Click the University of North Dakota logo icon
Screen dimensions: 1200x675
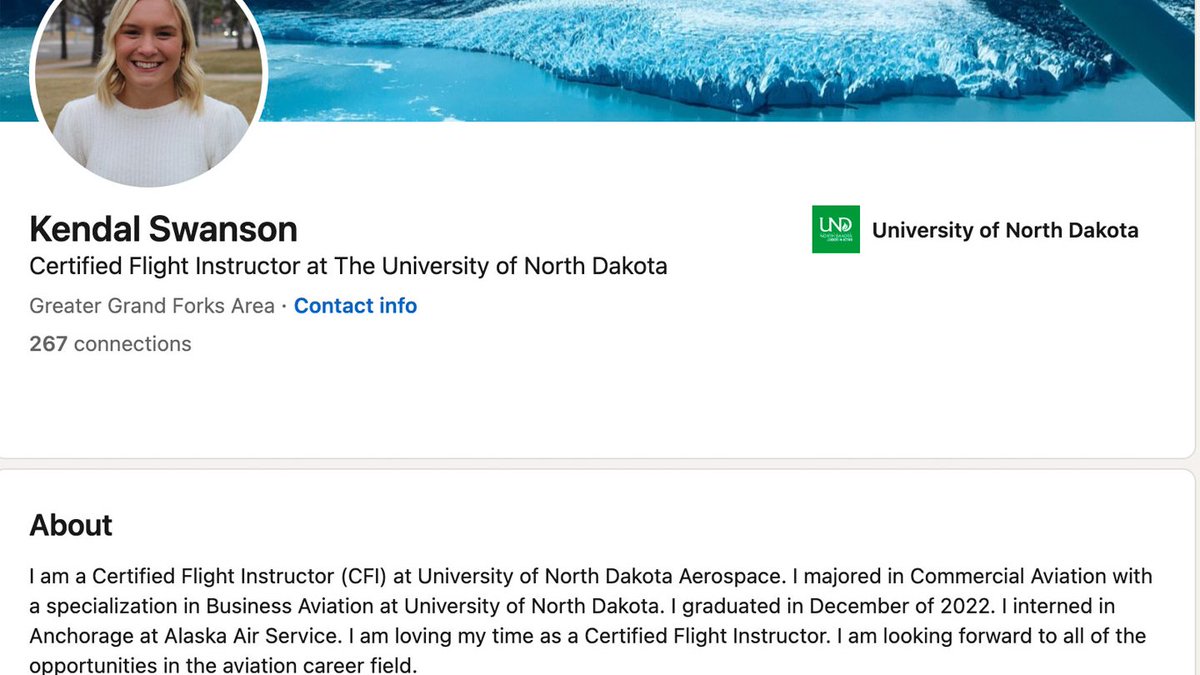[835, 229]
